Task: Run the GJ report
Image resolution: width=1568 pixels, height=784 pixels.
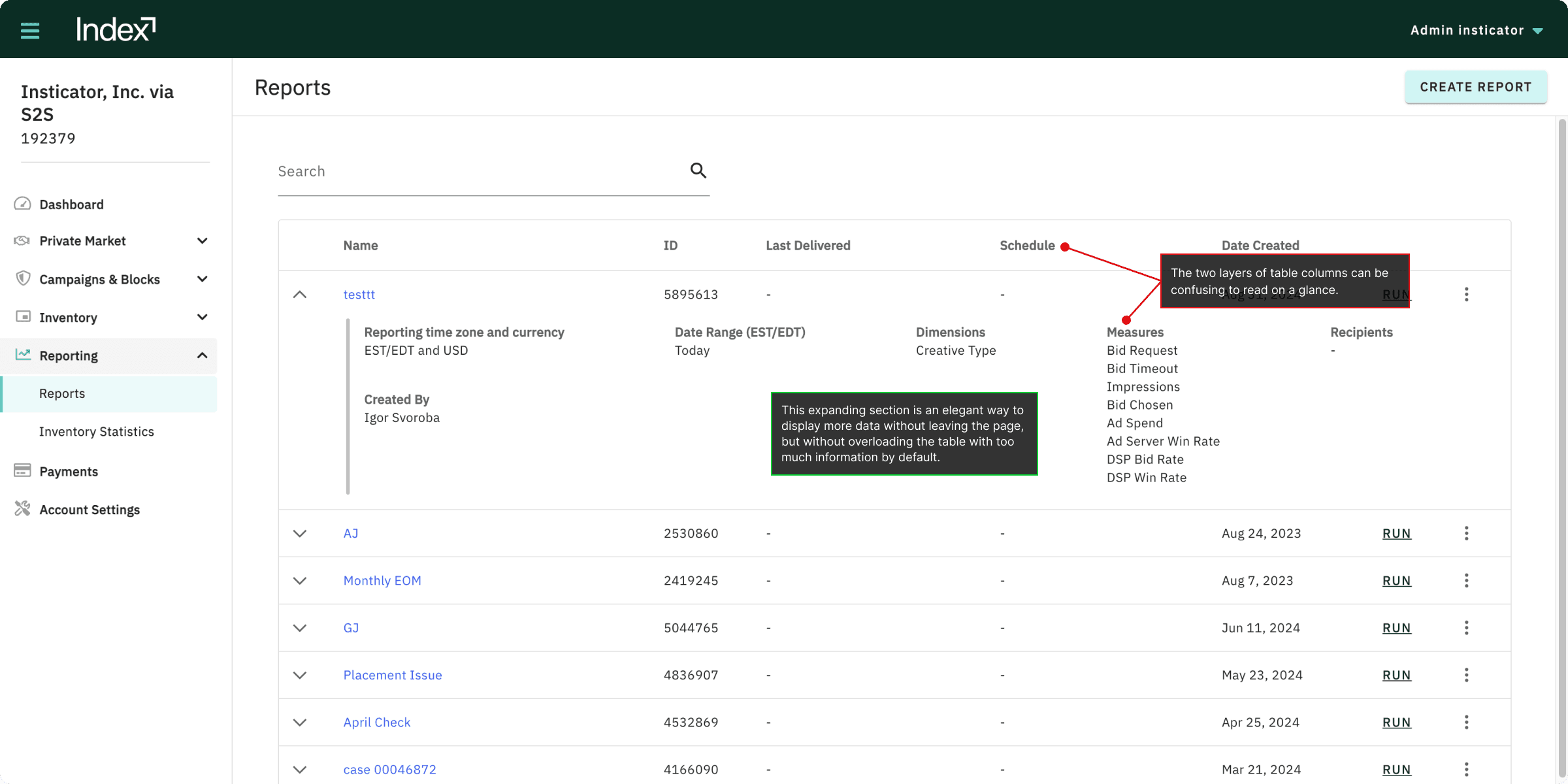Action: [1397, 628]
